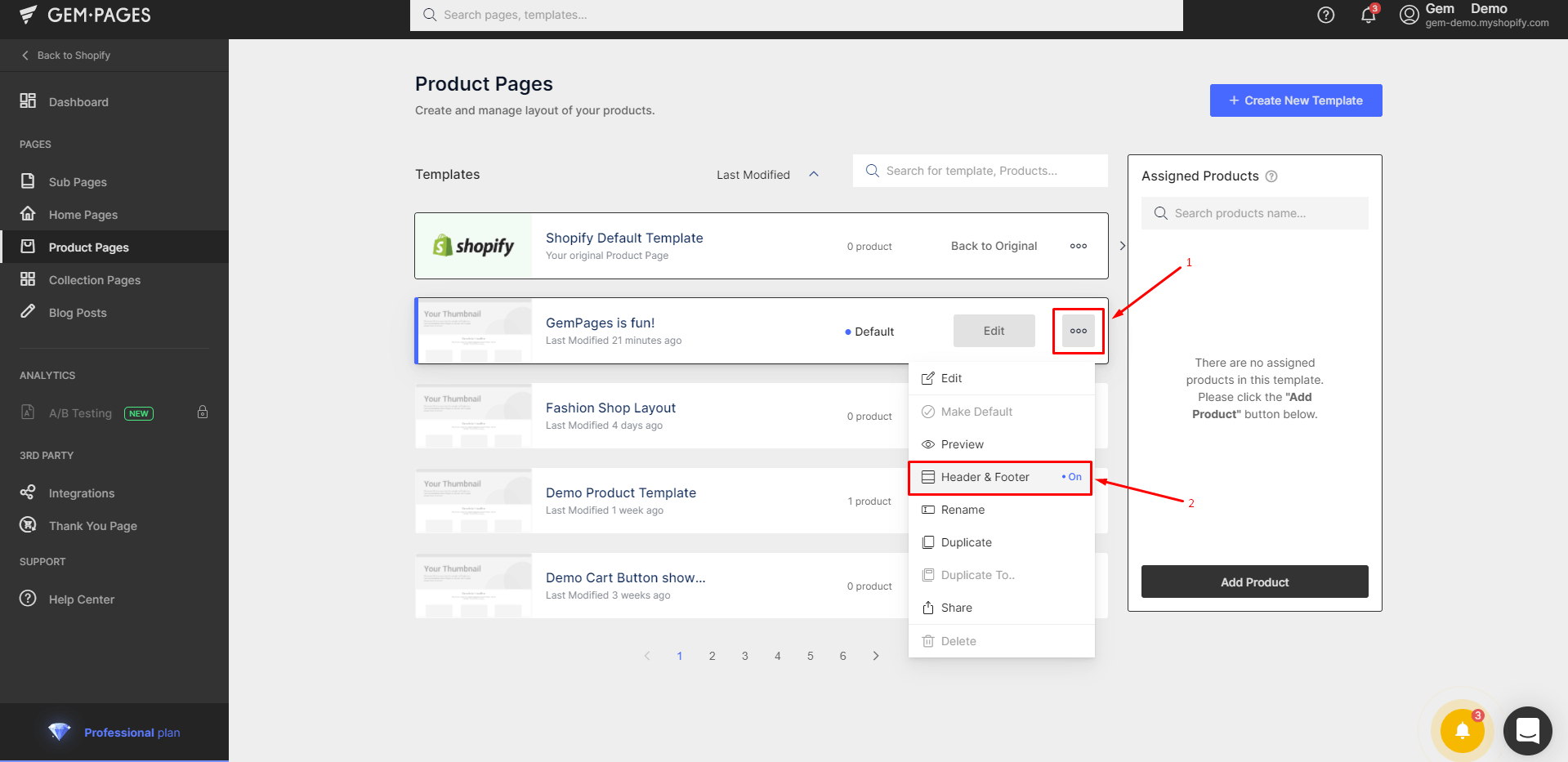Screen dimensions: 1568x762
Task: Expand the template list panel via the right chevron
Action: point(1122,246)
